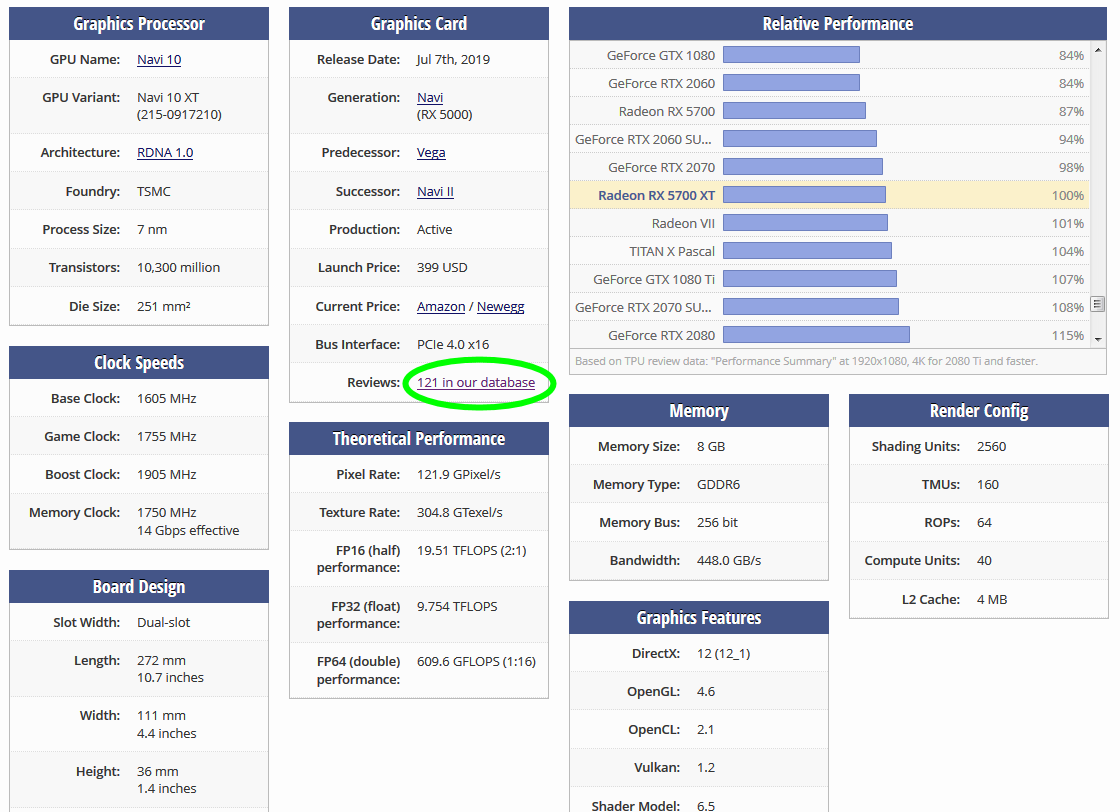
Task: Click the Game Clock value '1755 MHz'
Action: pyautogui.click(x=166, y=436)
